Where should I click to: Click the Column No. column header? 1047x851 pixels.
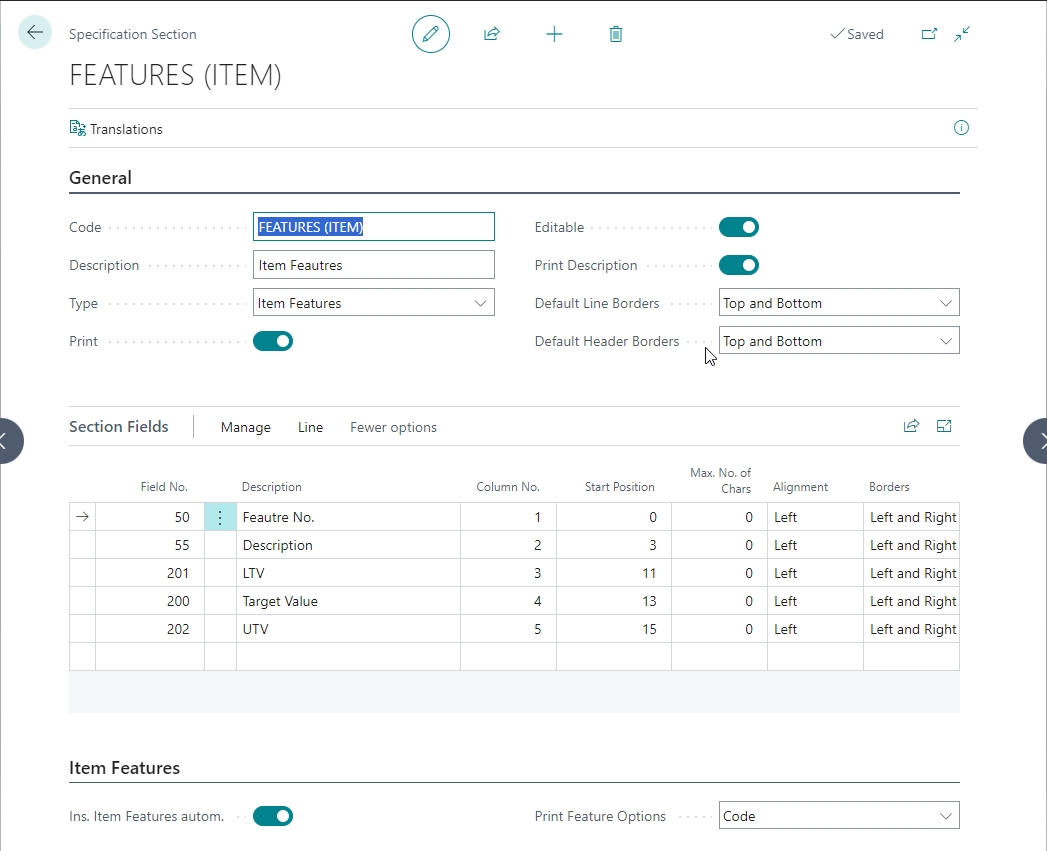click(507, 487)
